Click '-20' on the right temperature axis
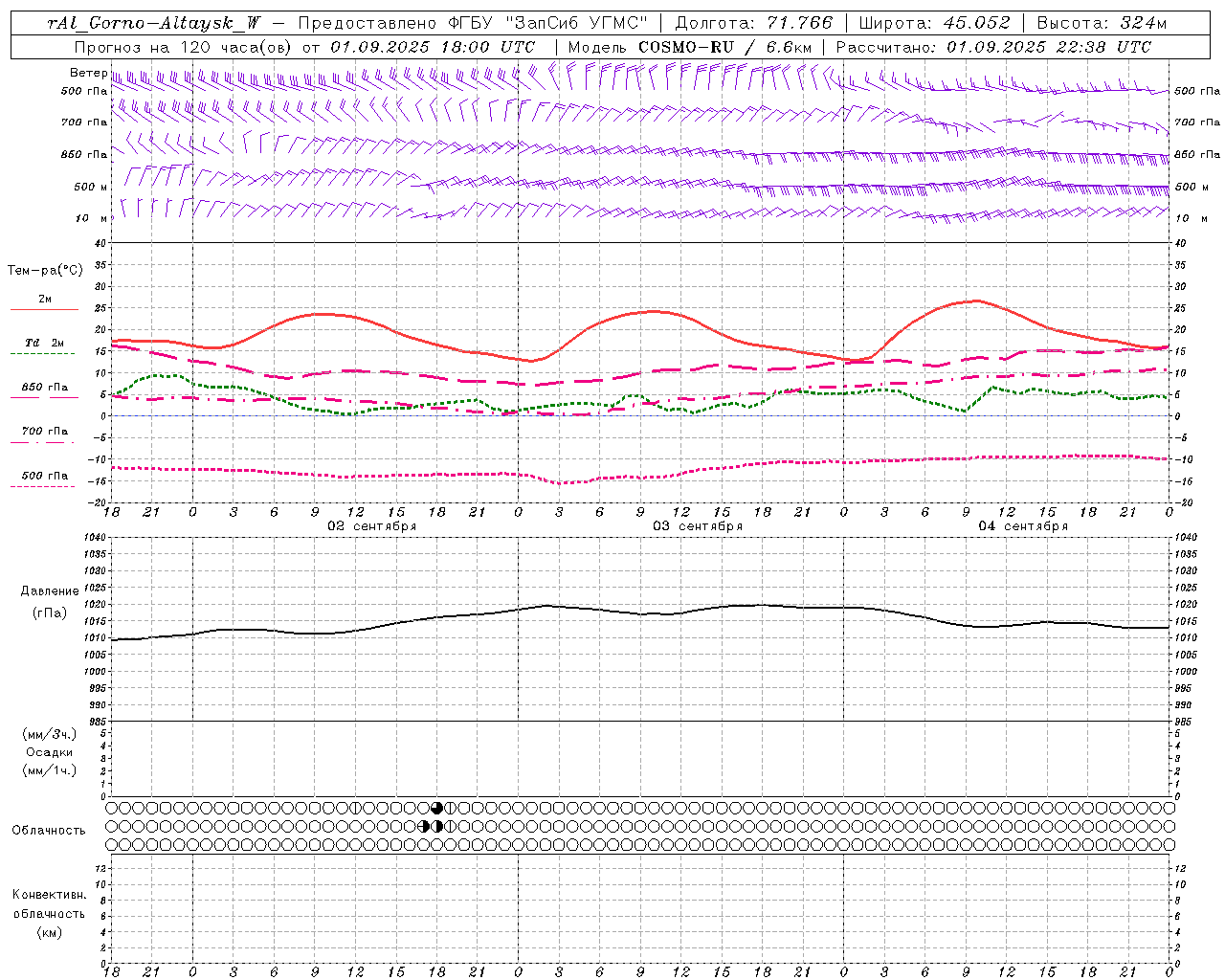 [x=1182, y=502]
